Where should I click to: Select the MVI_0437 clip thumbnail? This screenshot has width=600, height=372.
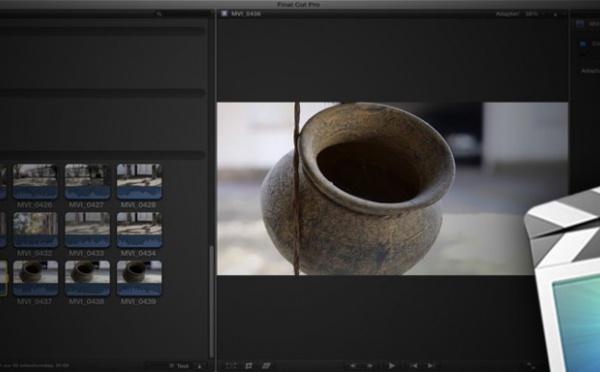35,278
